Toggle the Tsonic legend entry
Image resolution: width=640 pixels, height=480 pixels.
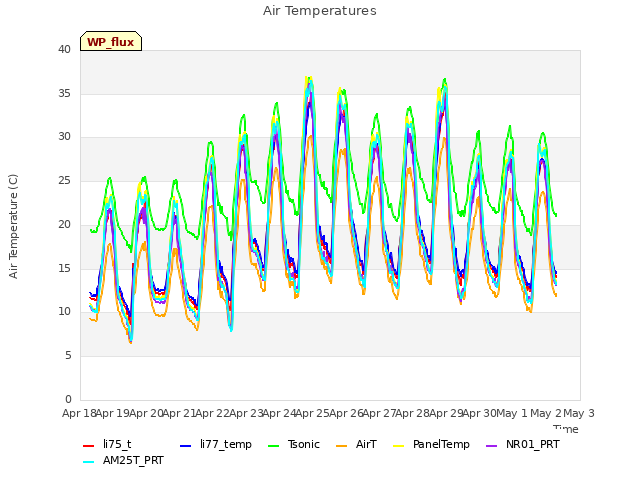pos(293,444)
